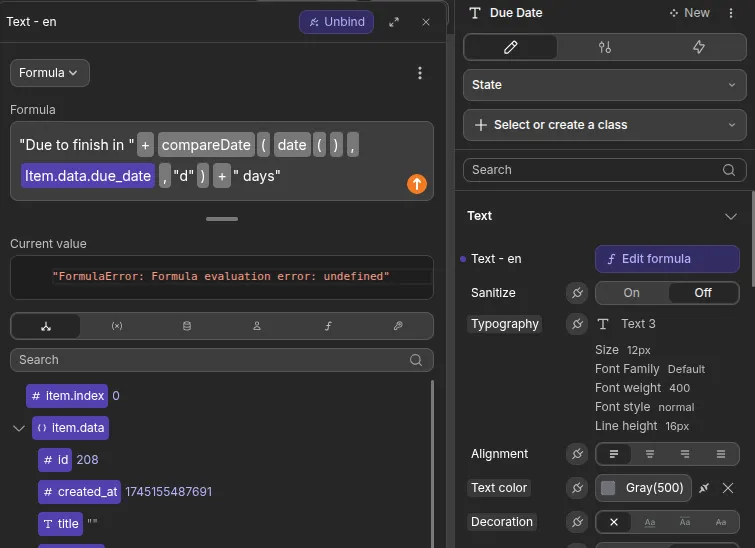Insert the item.data object
The width and height of the screenshot is (755, 548).
[x=71, y=428]
